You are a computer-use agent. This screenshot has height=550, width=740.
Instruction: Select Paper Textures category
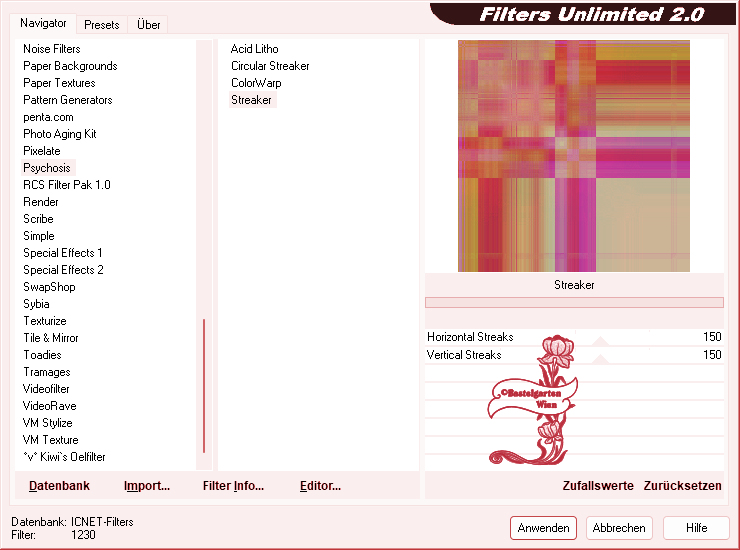[x=59, y=83]
